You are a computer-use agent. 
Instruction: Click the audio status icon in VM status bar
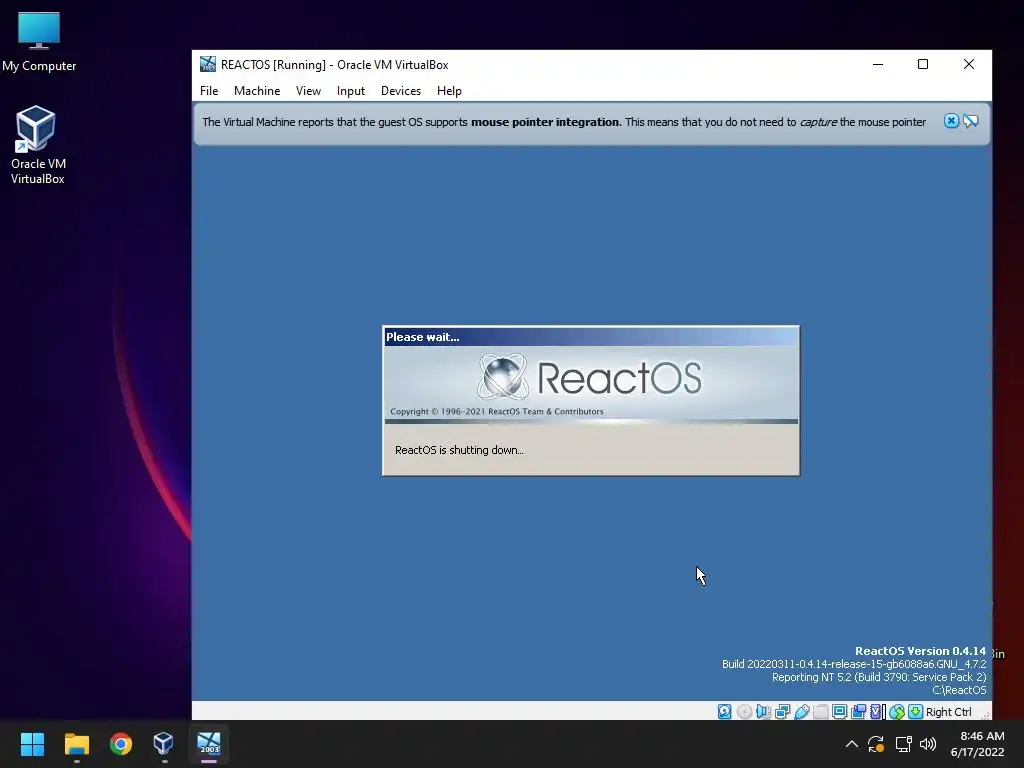(x=763, y=711)
